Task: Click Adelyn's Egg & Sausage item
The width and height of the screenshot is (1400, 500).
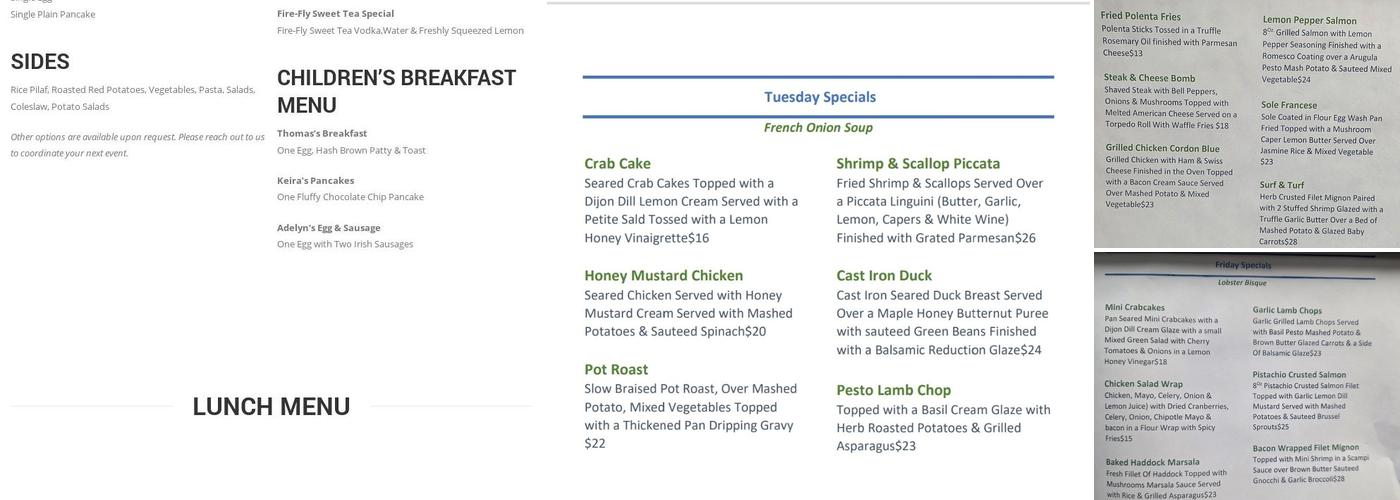Action: point(328,227)
